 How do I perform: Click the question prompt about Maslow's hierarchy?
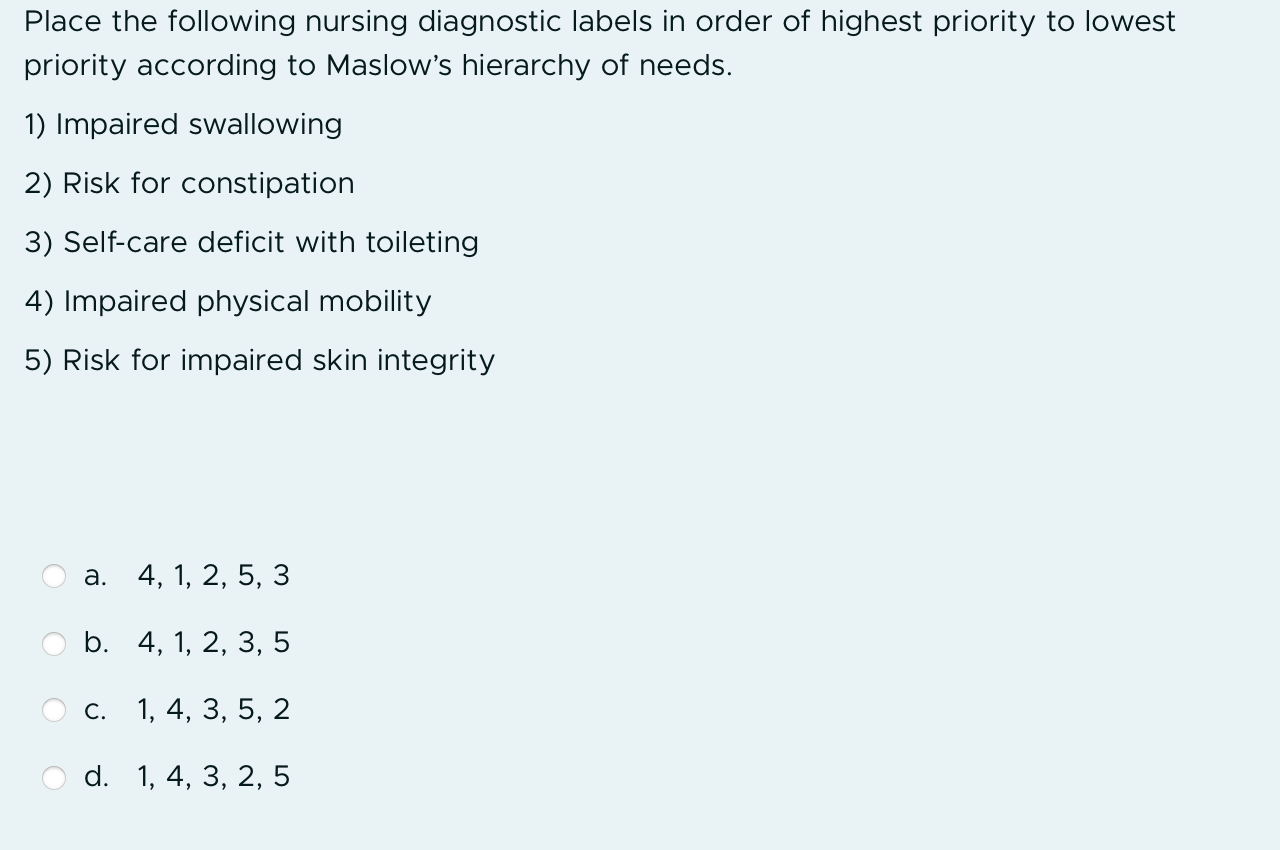click(x=600, y=42)
